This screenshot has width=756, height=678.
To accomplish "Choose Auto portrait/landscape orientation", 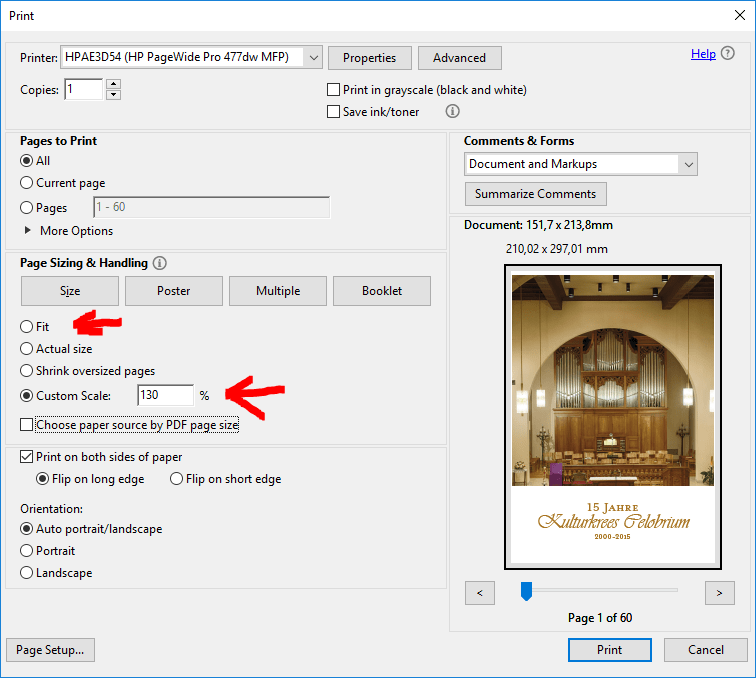I will [27, 529].
